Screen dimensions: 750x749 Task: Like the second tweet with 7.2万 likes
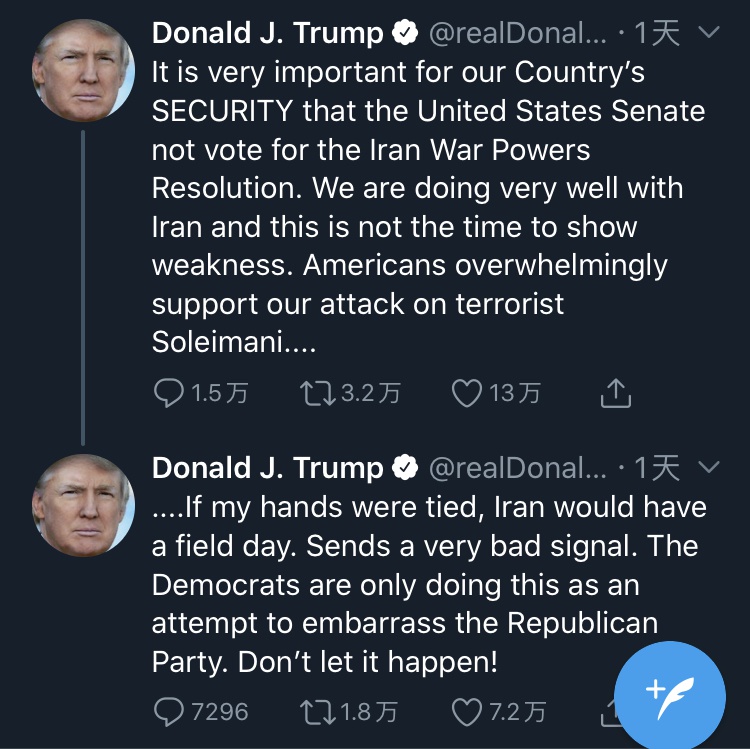coord(467,712)
